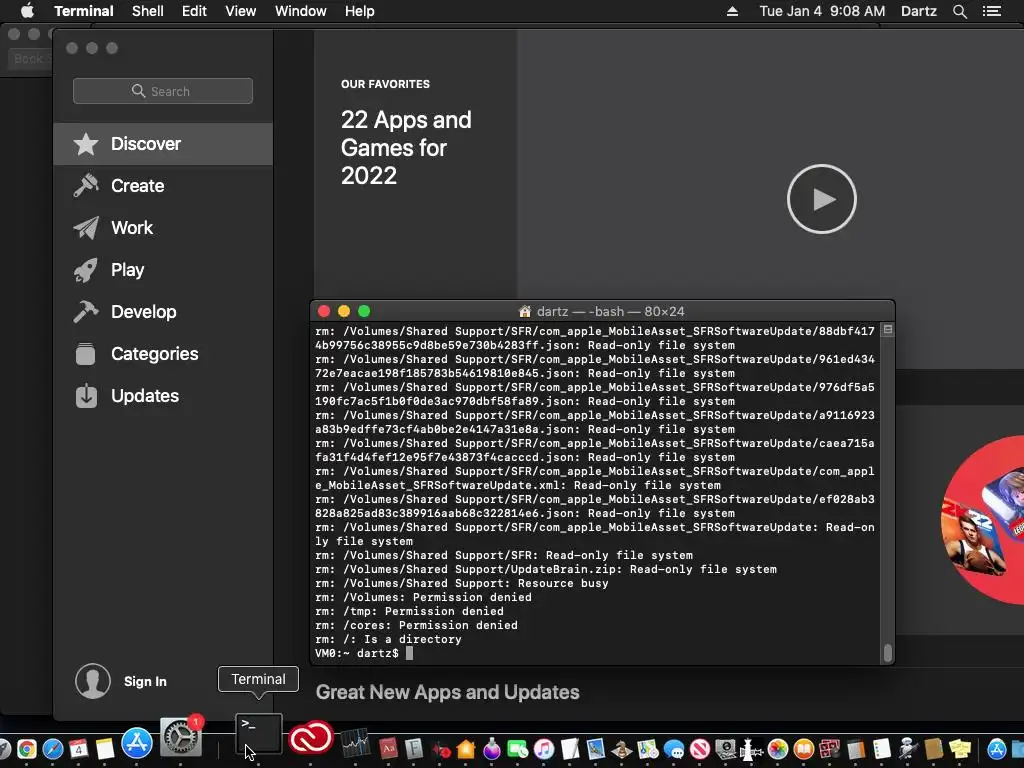Open Font Book from the Dock
Image resolution: width=1024 pixels, height=768 pixels.
414,748
